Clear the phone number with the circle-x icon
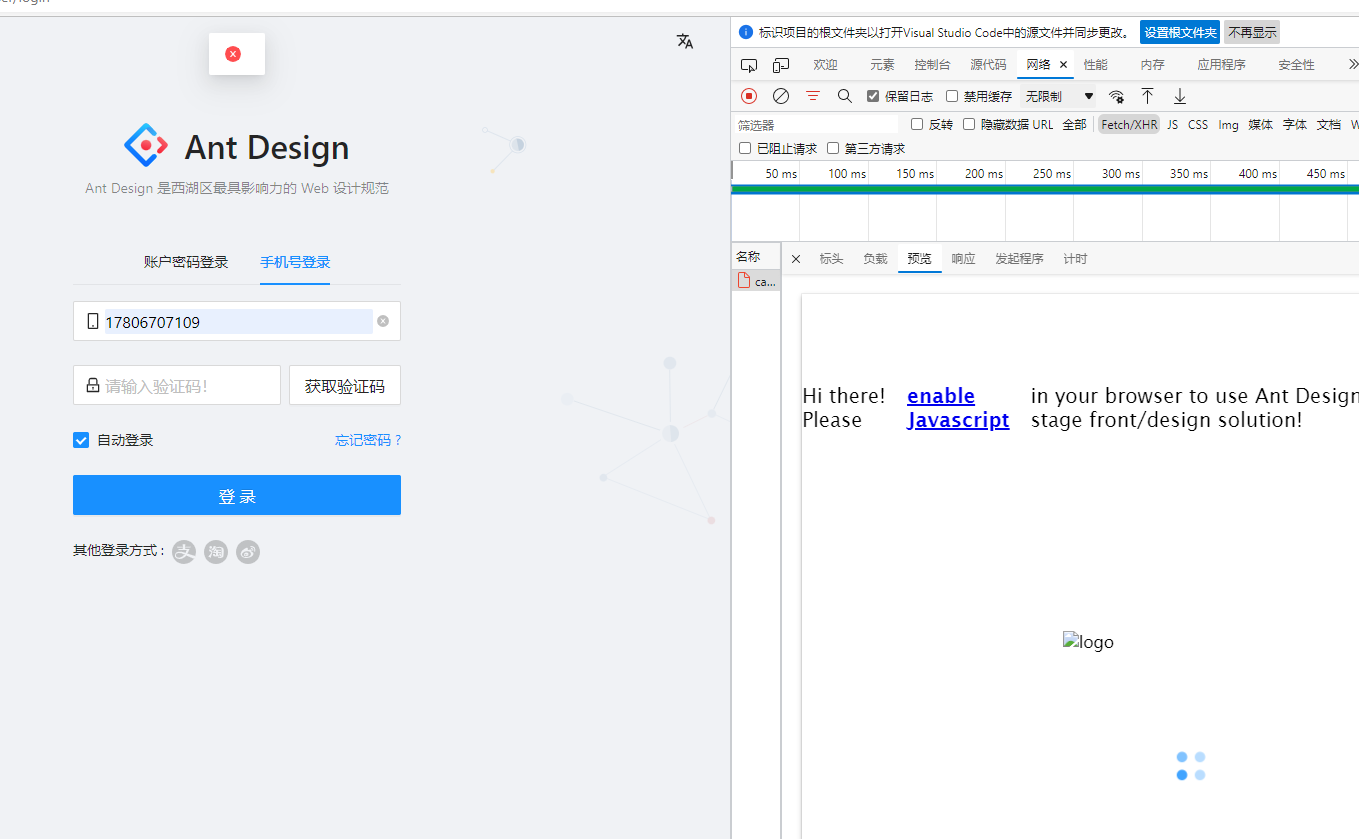The image size is (1359, 839). [x=383, y=321]
